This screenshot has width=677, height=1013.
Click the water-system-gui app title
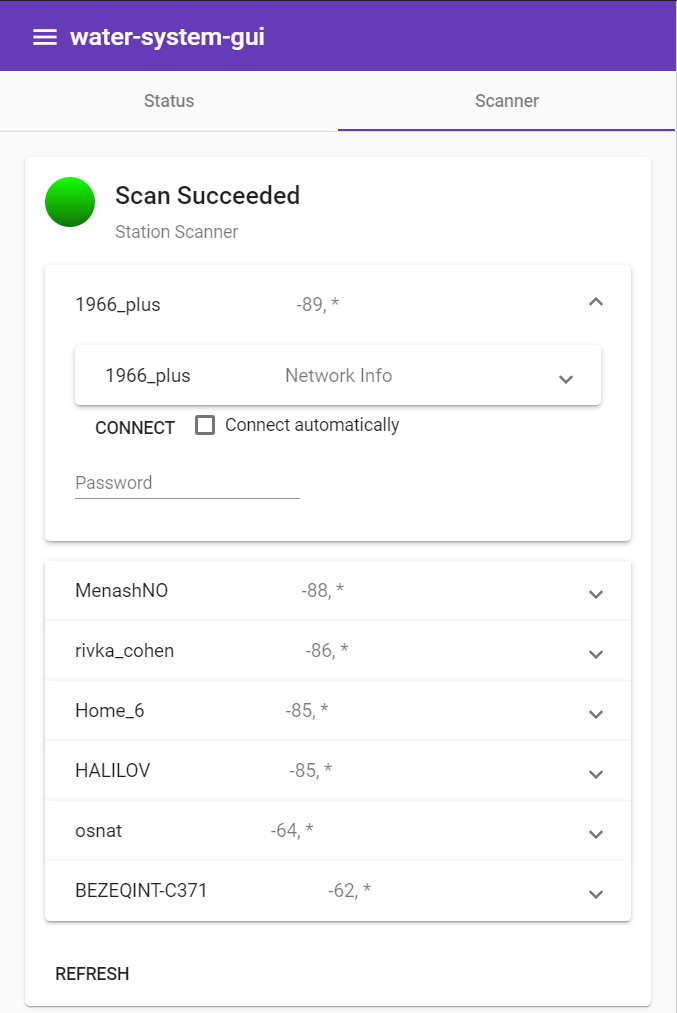pyautogui.click(x=167, y=37)
